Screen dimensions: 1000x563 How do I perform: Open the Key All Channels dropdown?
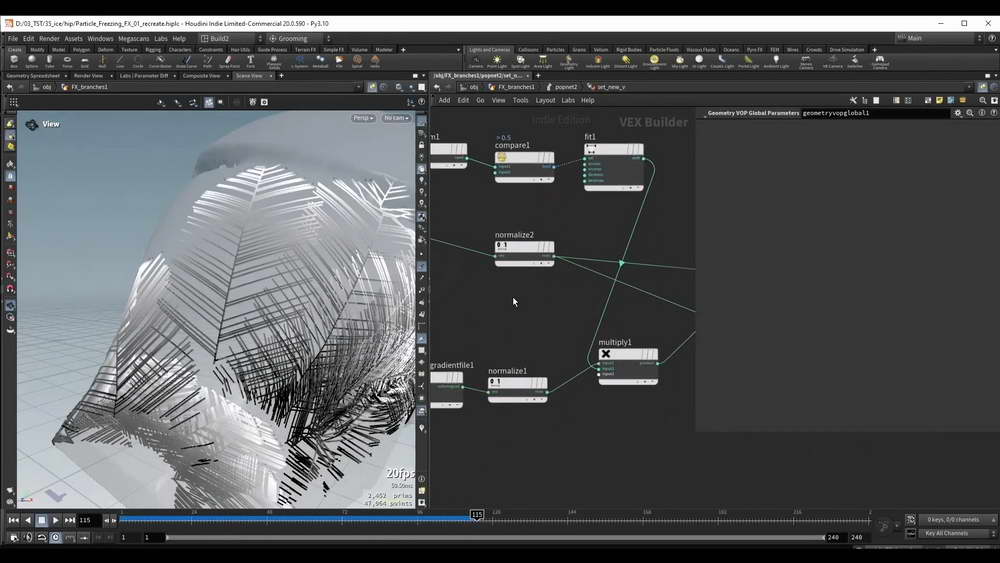(x=957, y=533)
